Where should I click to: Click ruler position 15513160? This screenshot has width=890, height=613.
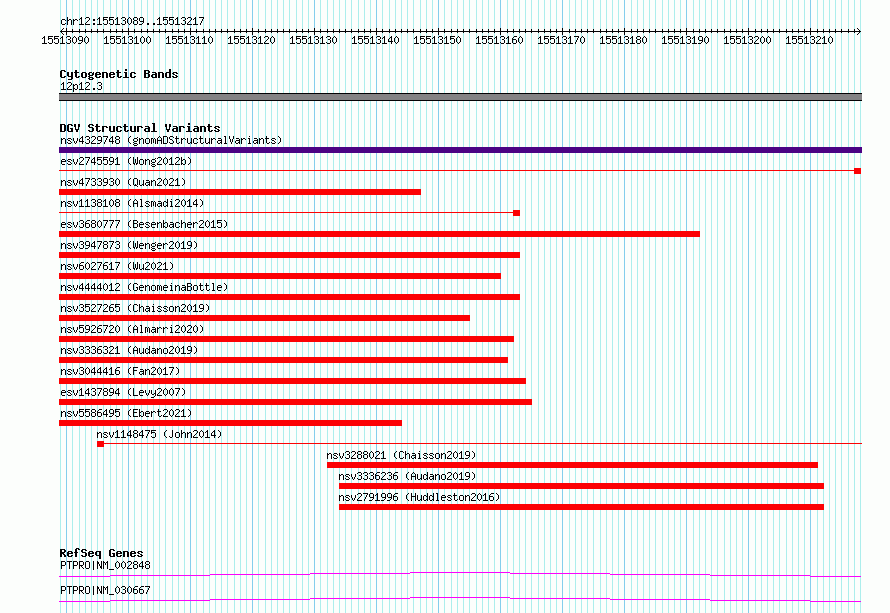(x=499, y=40)
